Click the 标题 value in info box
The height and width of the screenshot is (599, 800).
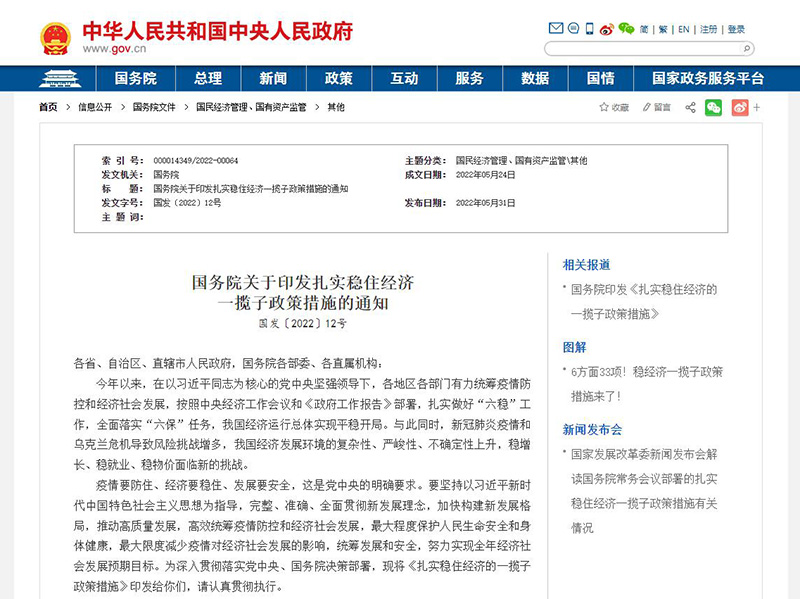point(251,189)
